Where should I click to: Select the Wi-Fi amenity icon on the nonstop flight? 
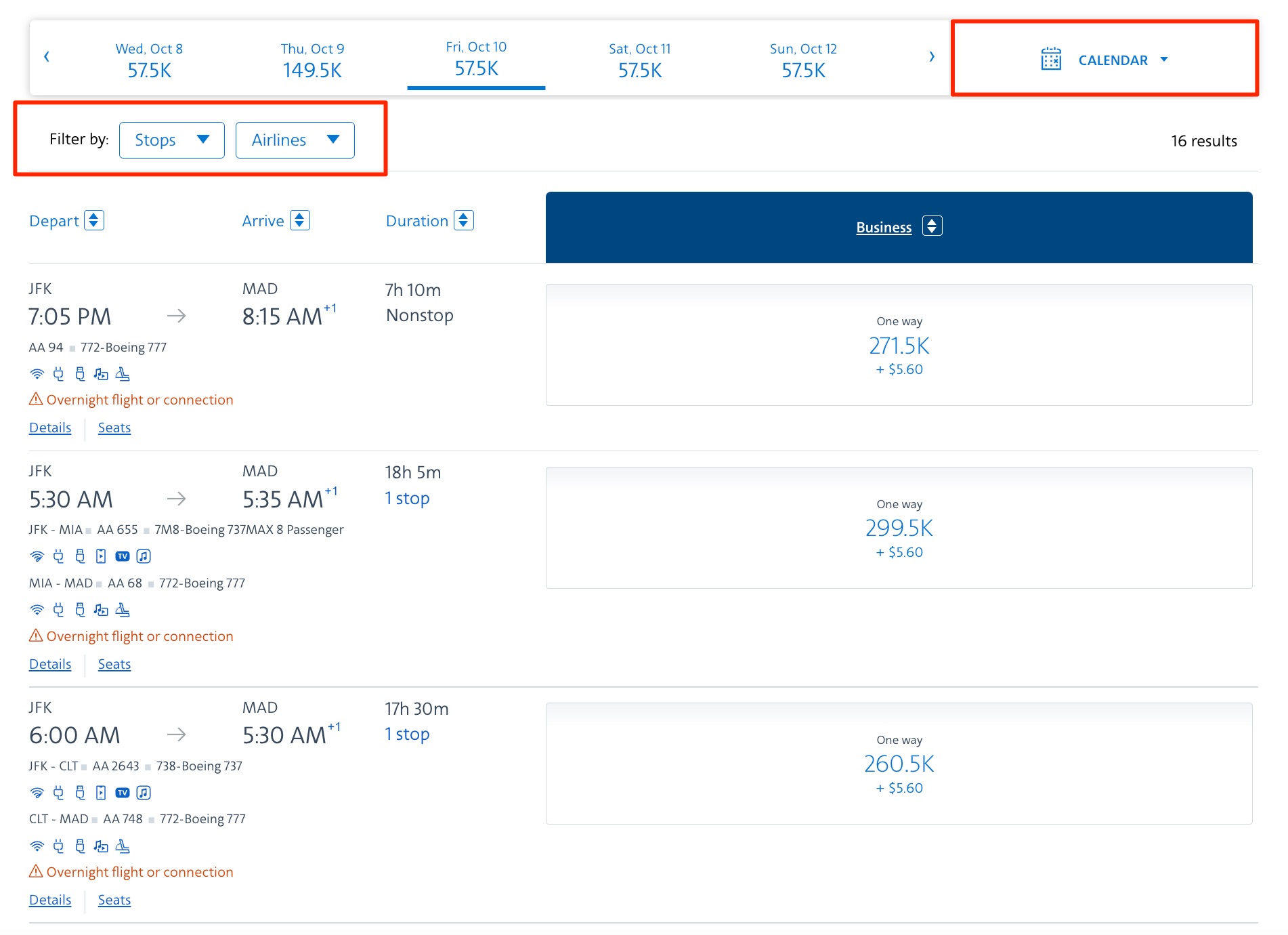[x=37, y=374]
